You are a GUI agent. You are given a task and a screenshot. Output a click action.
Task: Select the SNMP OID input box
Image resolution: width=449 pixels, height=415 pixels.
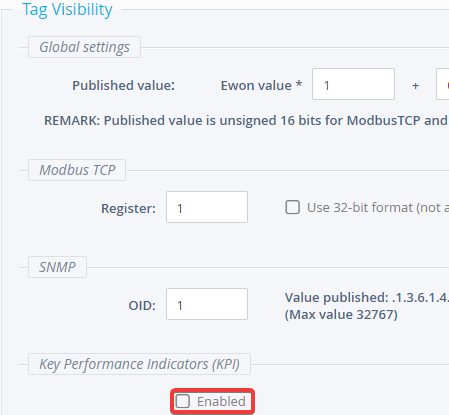207,304
